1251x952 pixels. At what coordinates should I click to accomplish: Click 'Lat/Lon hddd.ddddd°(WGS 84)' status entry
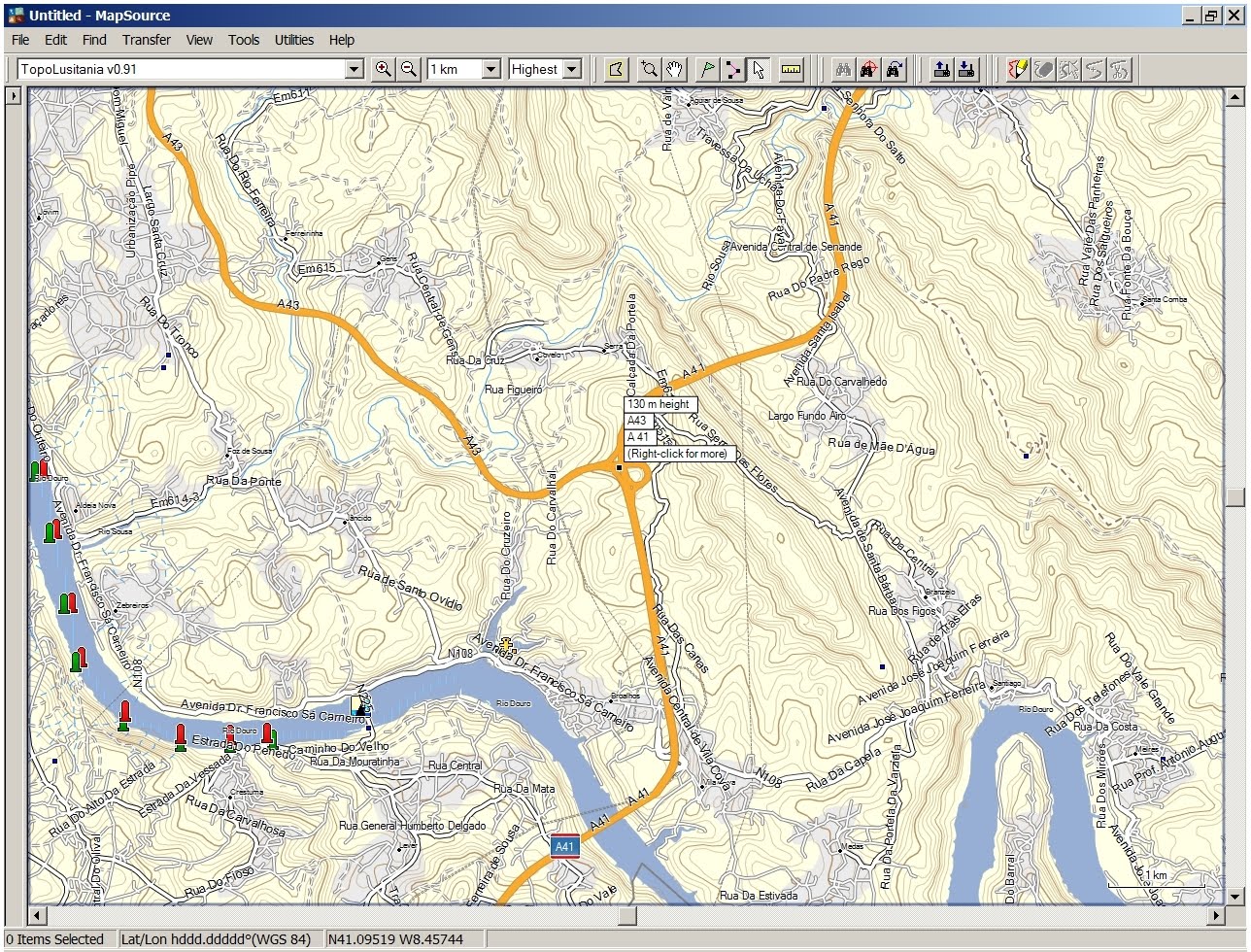(216, 939)
